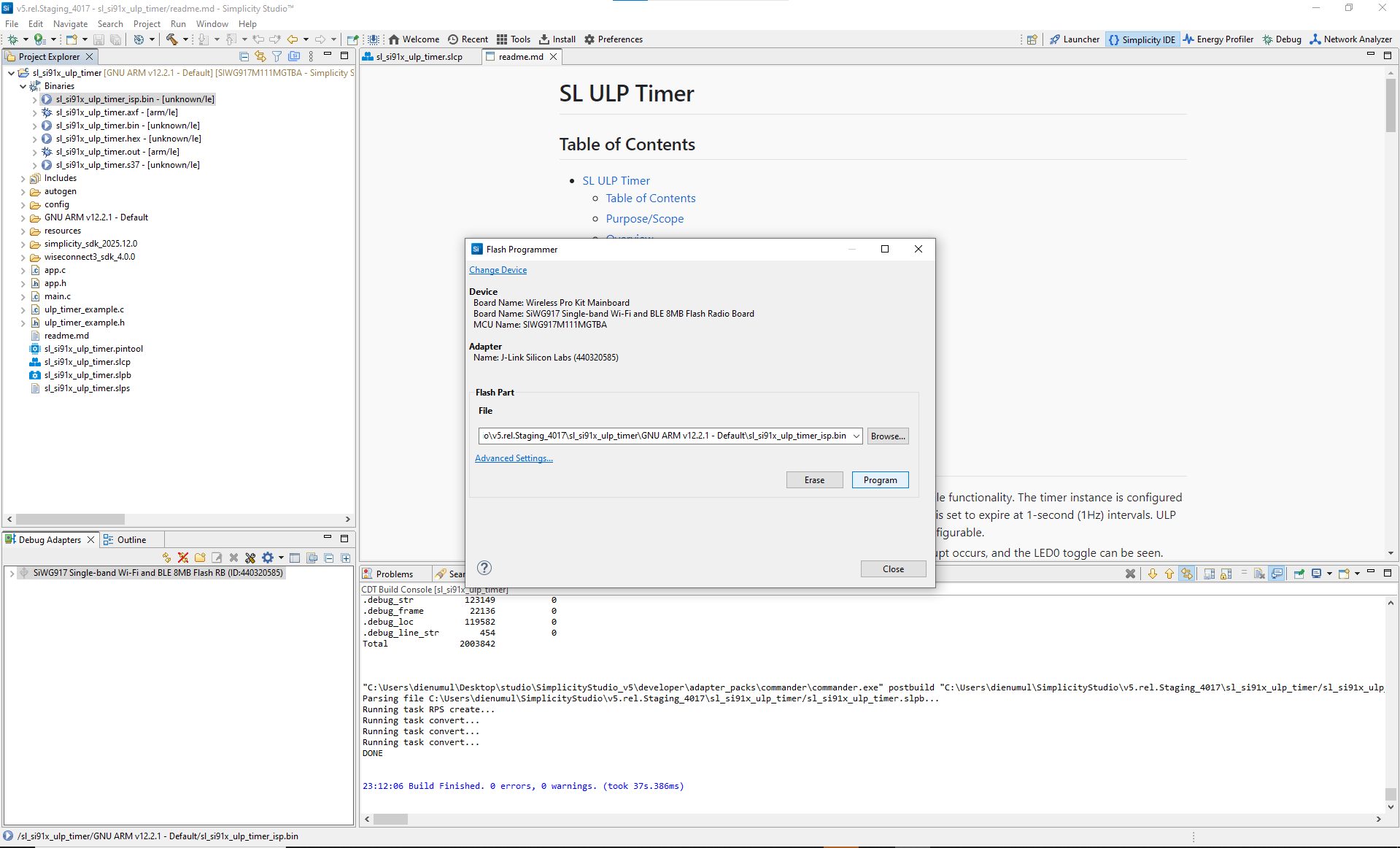Open the Window menu

click(x=212, y=23)
